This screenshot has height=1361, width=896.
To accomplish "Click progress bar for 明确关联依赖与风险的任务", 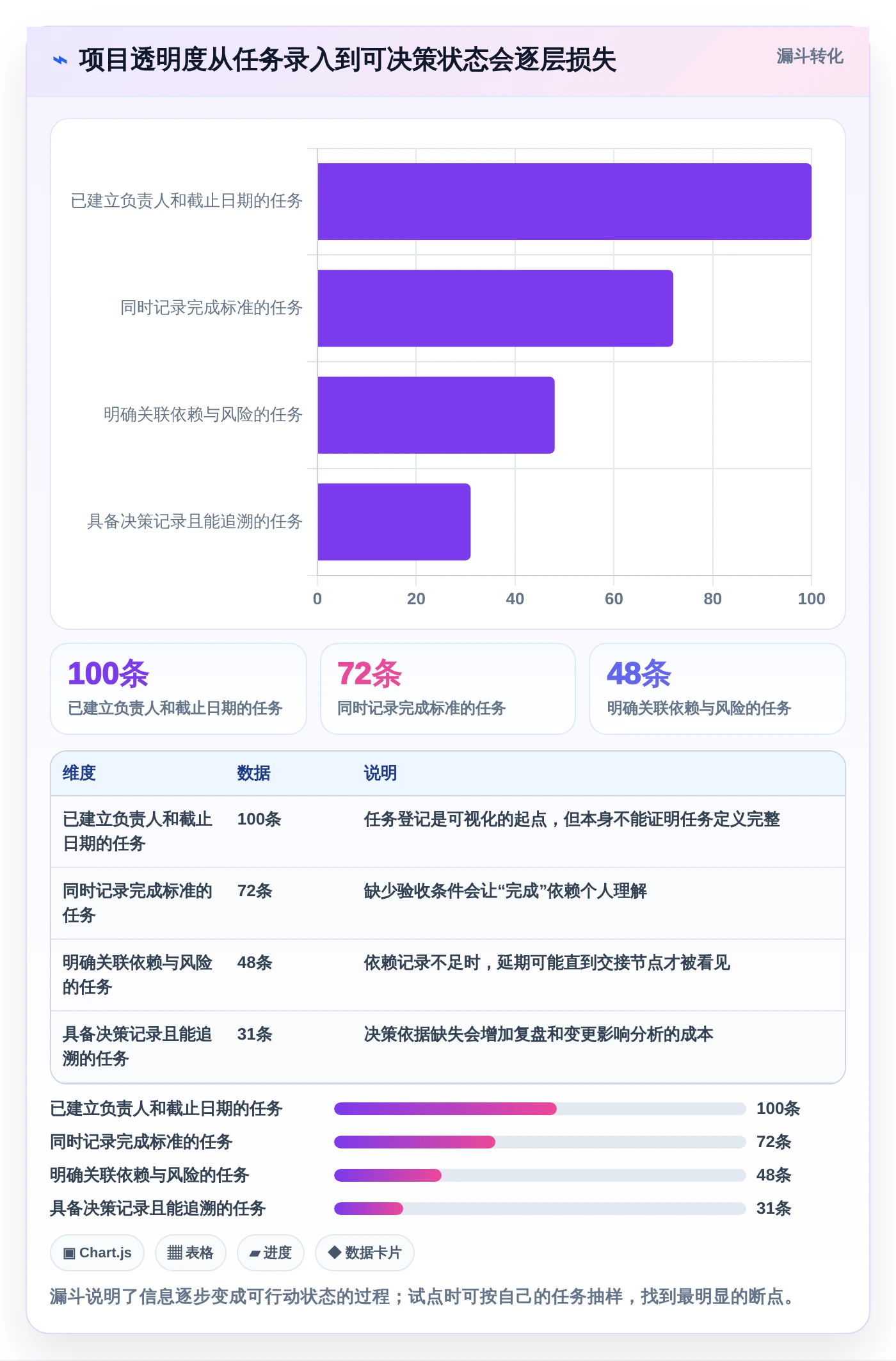I will point(540,1175).
